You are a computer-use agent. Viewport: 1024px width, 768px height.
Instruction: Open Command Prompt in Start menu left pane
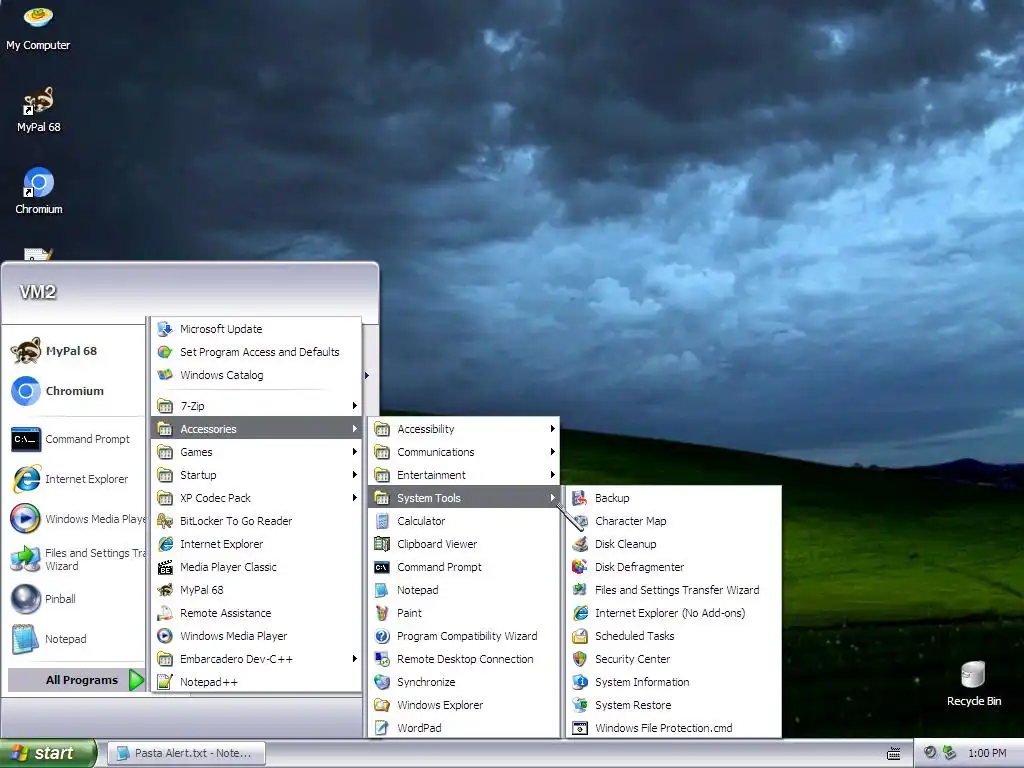[x=76, y=439]
